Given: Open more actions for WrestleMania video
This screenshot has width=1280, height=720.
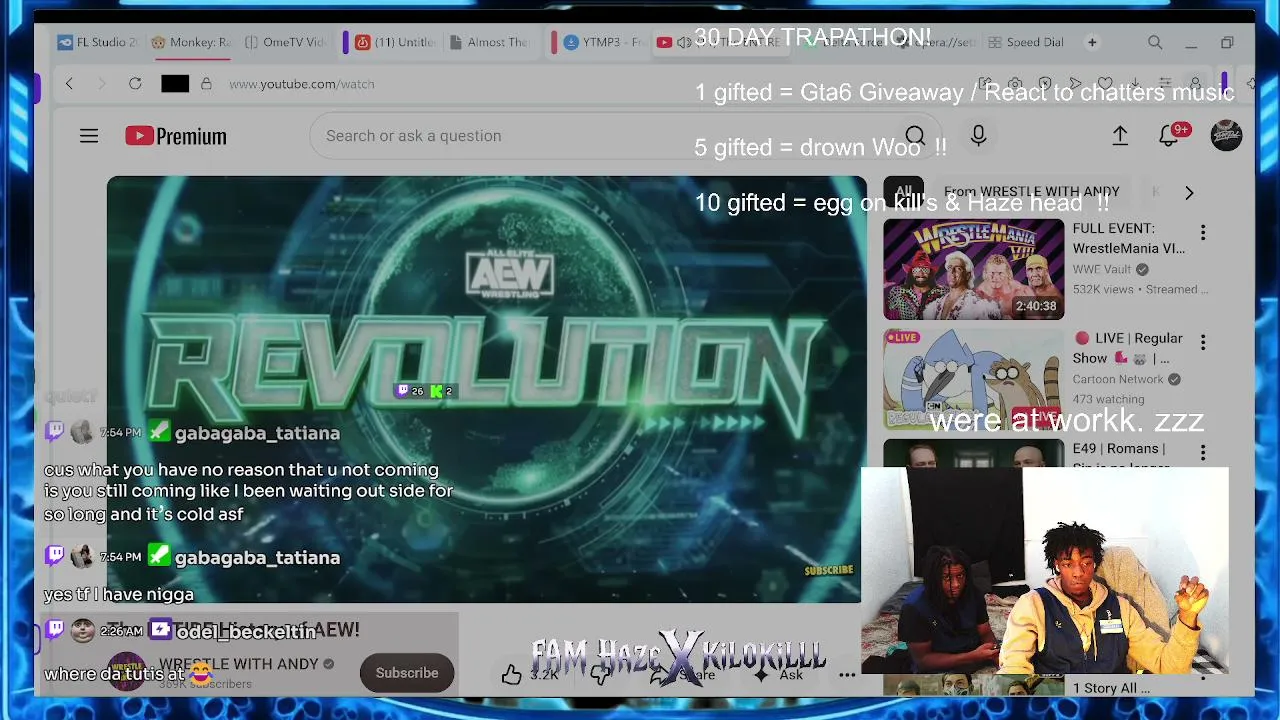Looking at the screenshot, I should [1203, 232].
